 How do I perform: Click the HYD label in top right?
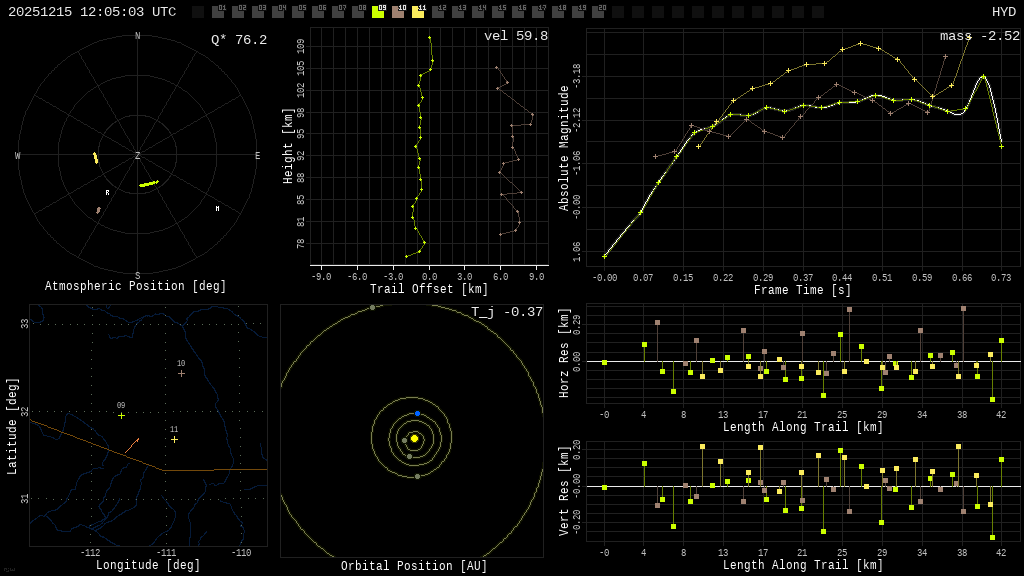1003,12
